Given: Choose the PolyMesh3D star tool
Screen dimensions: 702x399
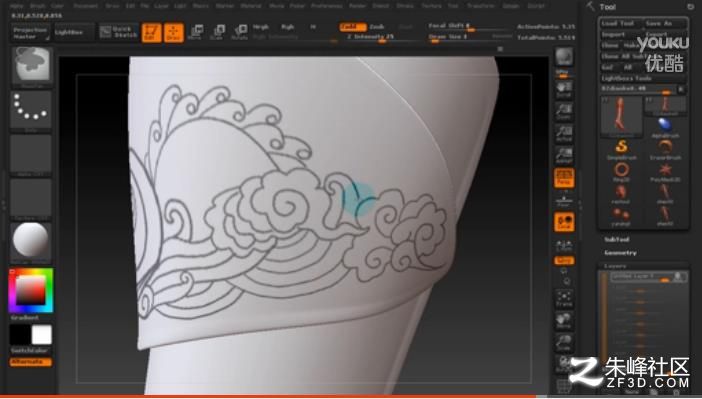Looking at the screenshot, I should tap(665, 172).
